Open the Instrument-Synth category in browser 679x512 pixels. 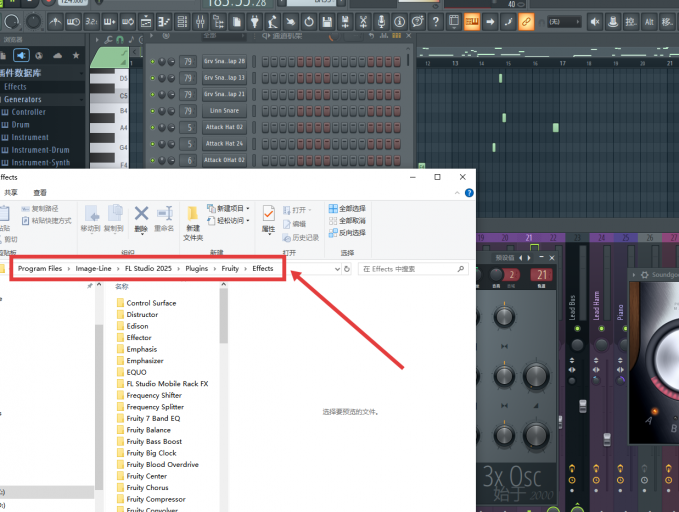pyautogui.click(x=41, y=162)
